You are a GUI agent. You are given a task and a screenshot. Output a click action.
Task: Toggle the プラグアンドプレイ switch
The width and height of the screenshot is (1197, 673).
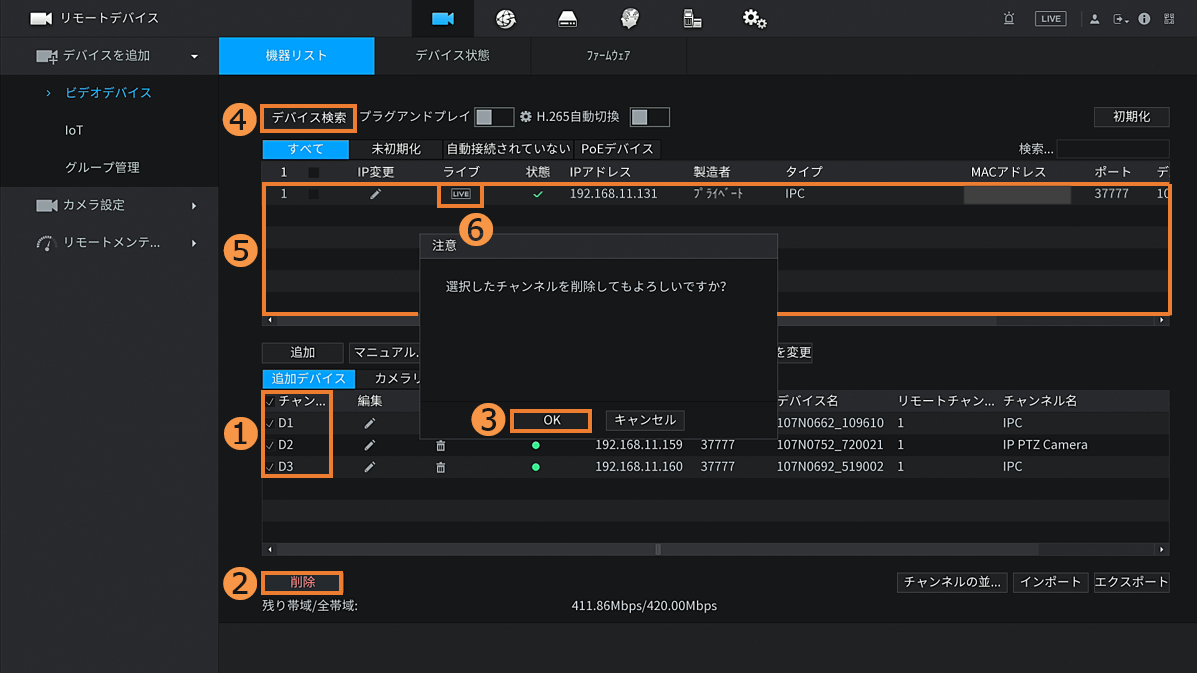pos(493,117)
